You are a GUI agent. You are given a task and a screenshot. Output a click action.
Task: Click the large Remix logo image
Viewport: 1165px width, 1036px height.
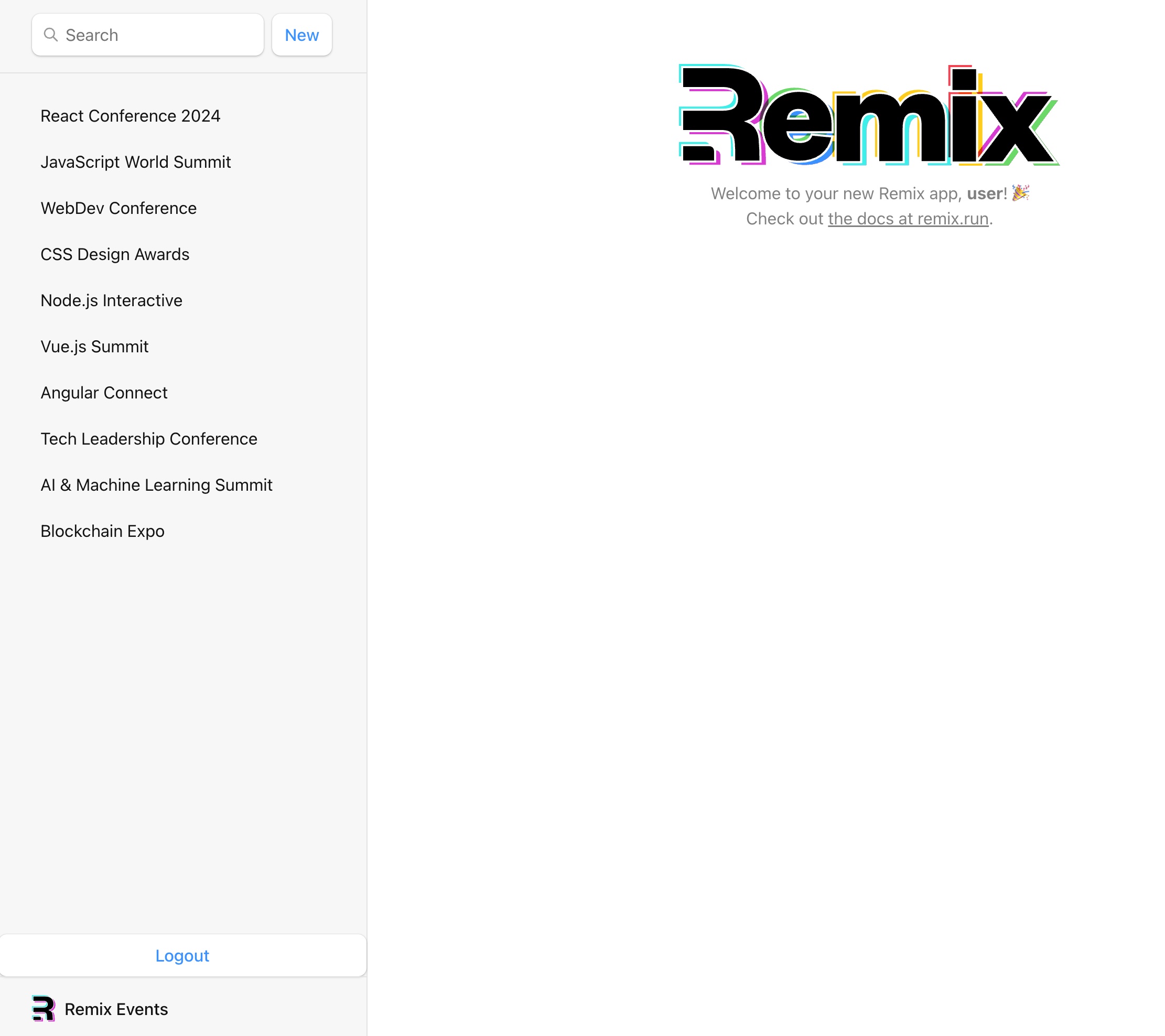[x=869, y=115]
